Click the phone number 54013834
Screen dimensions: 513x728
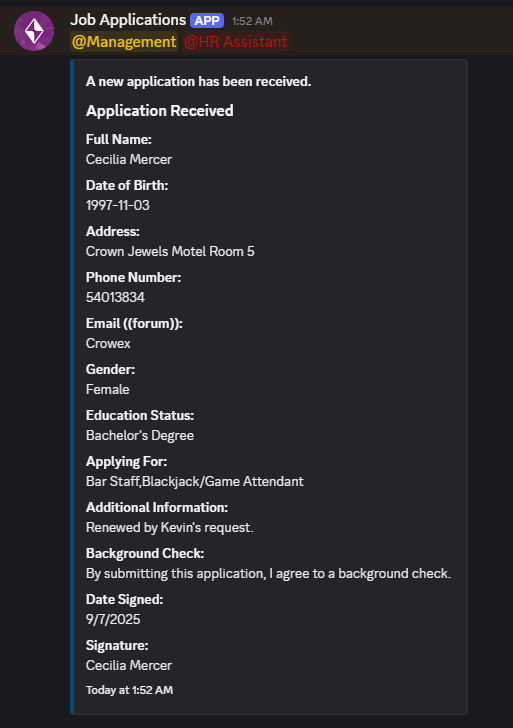click(x=115, y=297)
